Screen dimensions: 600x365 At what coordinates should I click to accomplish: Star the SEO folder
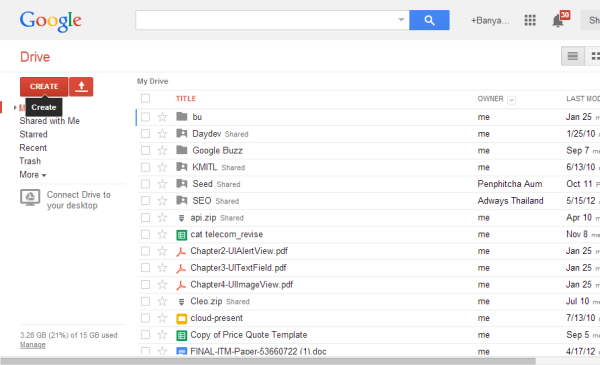[x=162, y=201]
